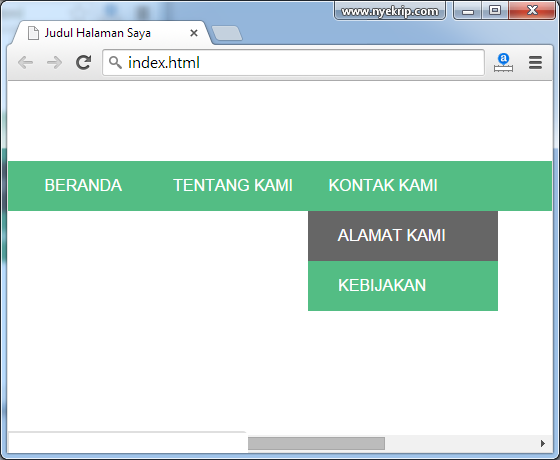Image resolution: width=560 pixels, height=460 pixels.
Task: Maximize the browser window
Action: point(495,11)
